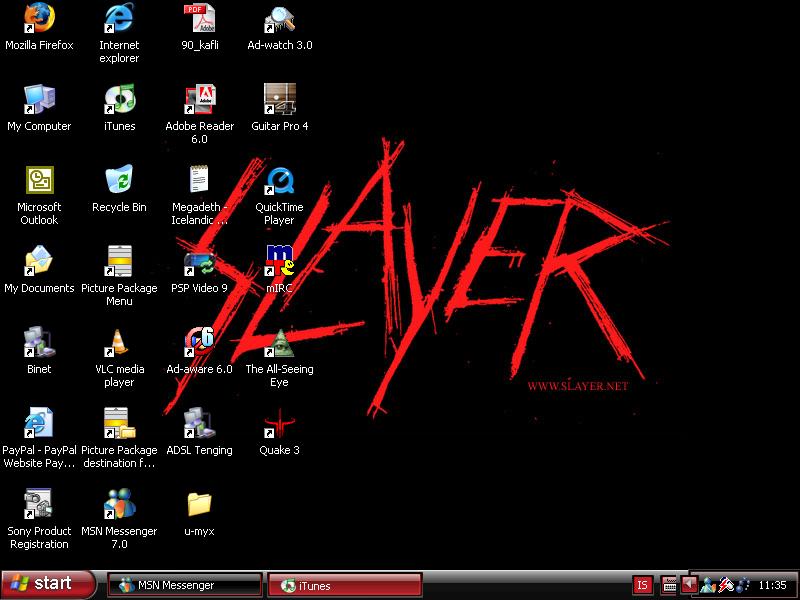Select the My Computer desktop icon
800x600 pixels.
coord(39,99)
